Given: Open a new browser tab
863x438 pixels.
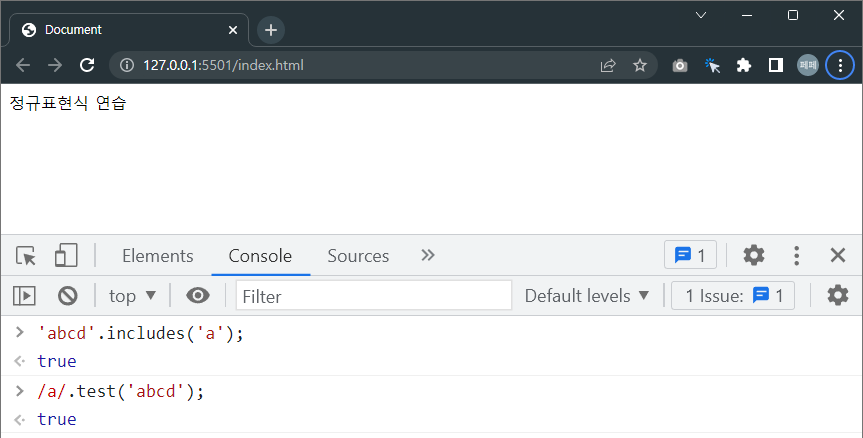Looking at the screenshot, I should [x=271, y=30].
